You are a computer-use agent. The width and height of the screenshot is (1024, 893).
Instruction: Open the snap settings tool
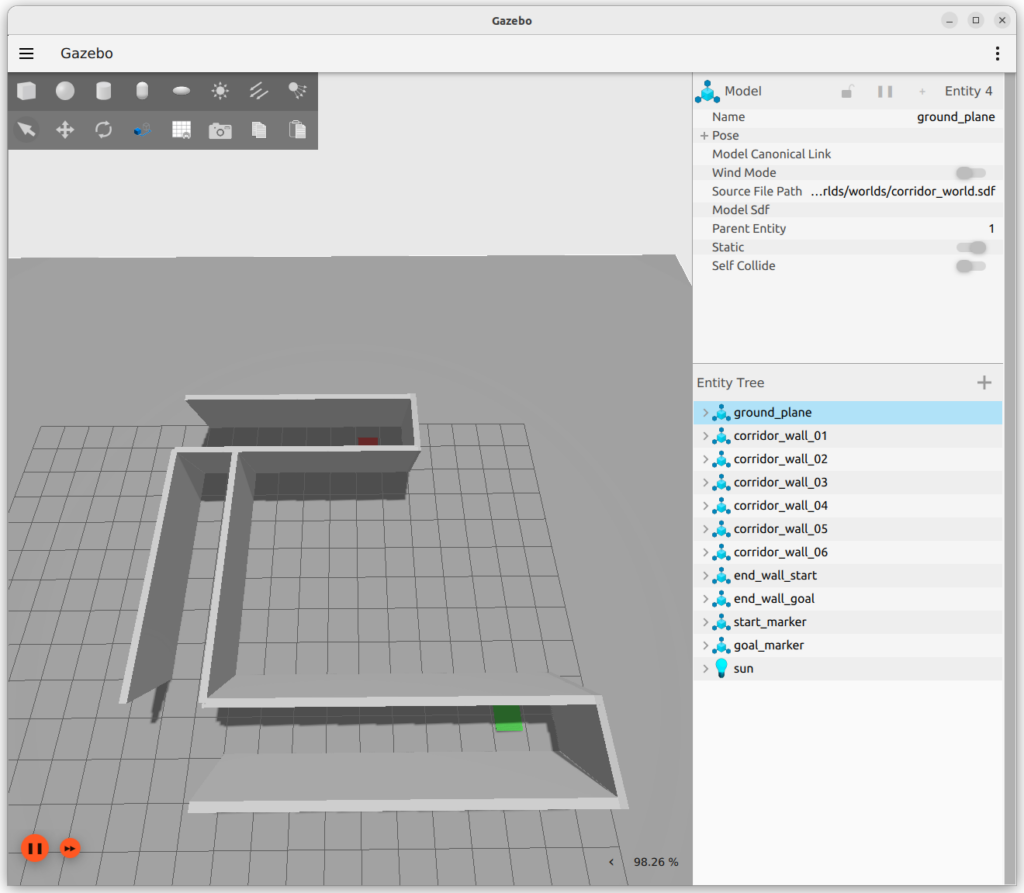coord(142,129)
